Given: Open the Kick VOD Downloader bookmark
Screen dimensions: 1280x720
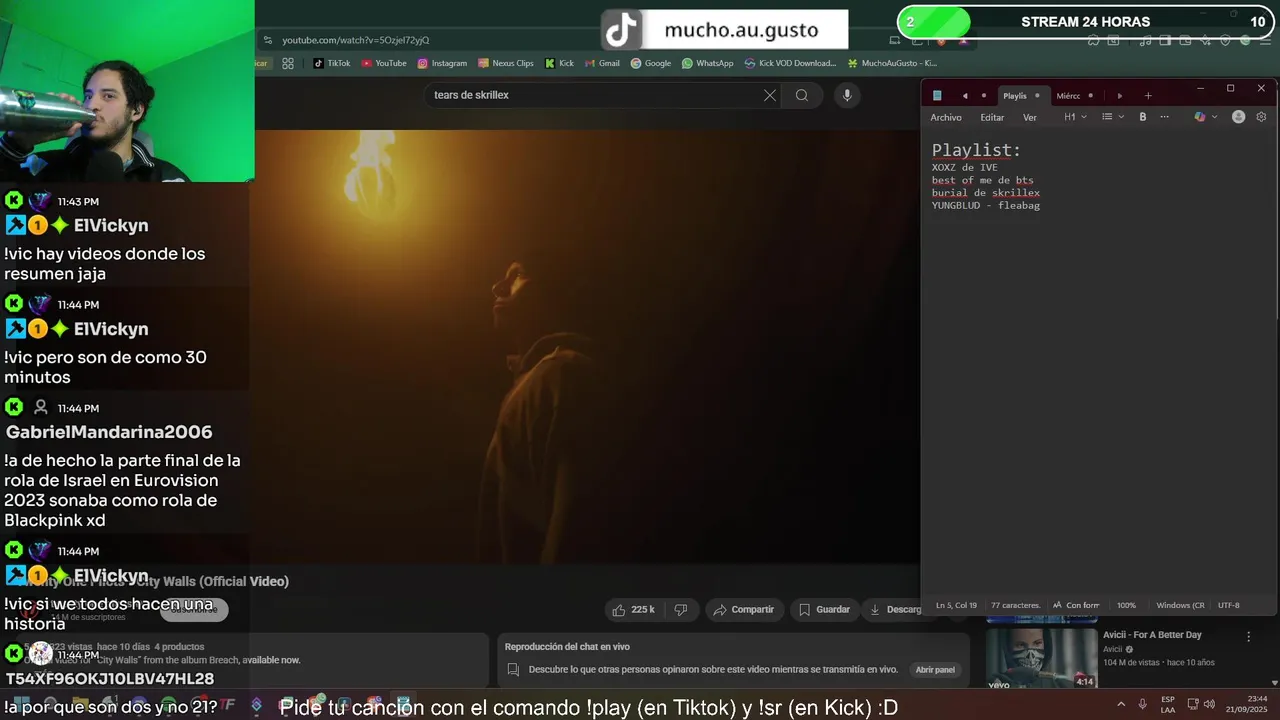Looking at the screenshot, I should tap(790, 63).
